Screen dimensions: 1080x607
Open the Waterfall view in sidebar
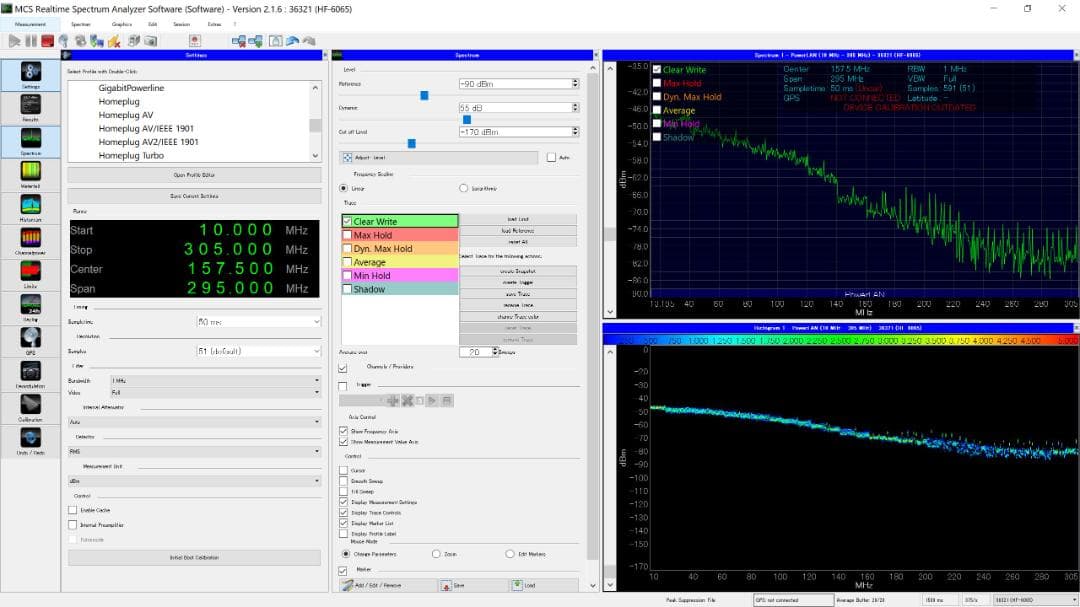[30, 173]
